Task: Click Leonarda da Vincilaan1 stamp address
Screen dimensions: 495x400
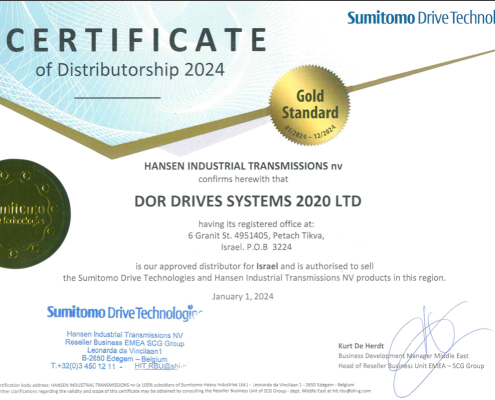Action: click(125, 351)
